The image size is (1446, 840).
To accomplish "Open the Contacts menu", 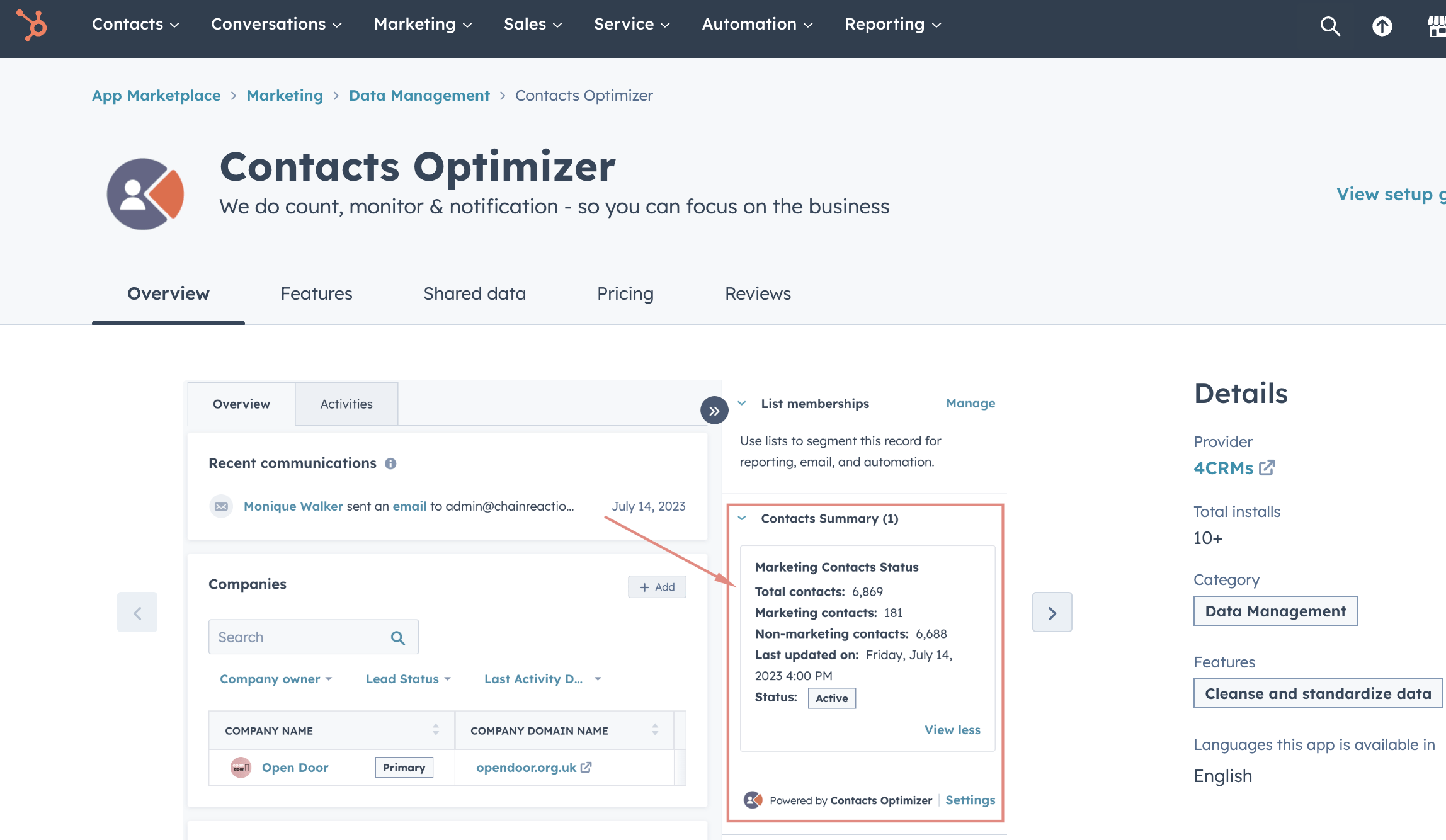I will pyautogui.click(x=135, y=24).
